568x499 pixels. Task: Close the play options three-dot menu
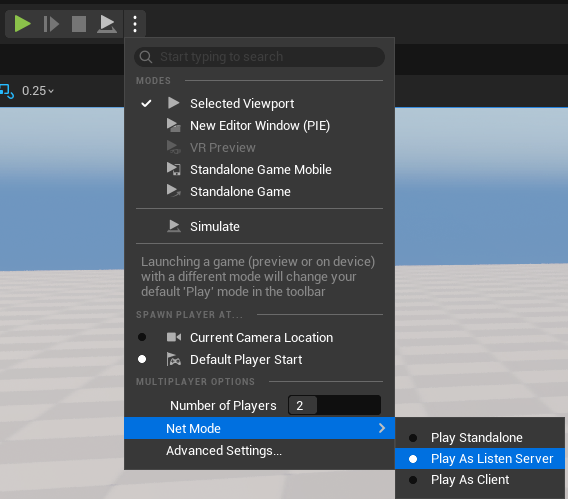point(135,24)
